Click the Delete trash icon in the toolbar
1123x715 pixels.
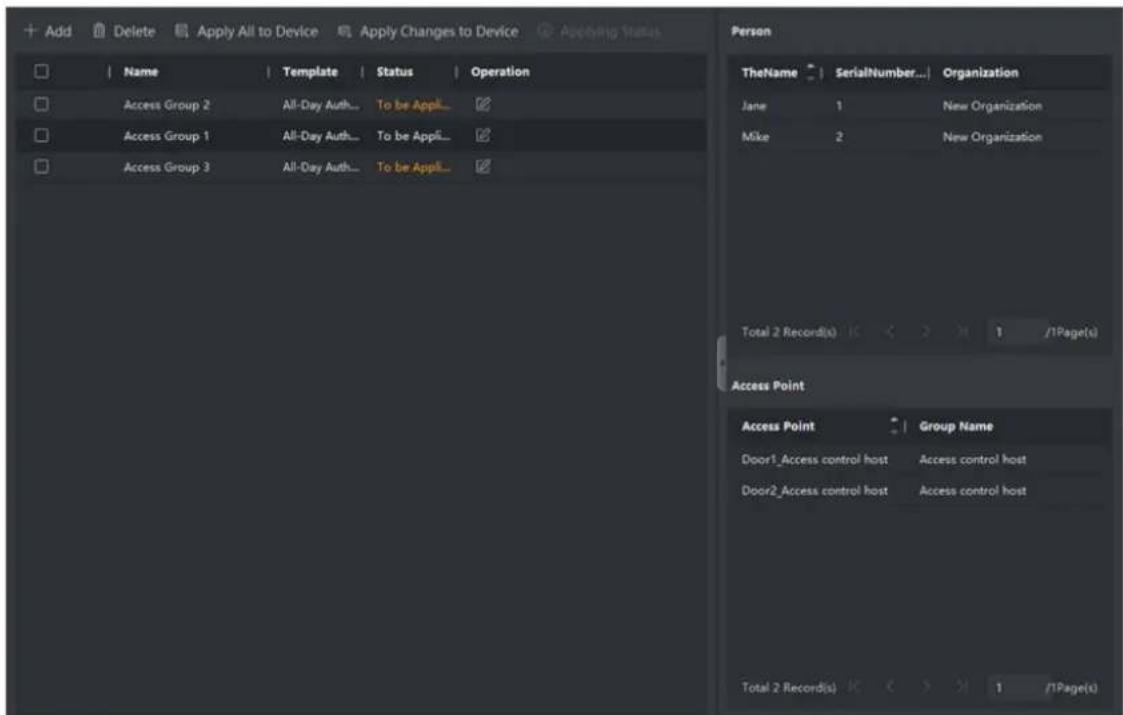point(99,31)
